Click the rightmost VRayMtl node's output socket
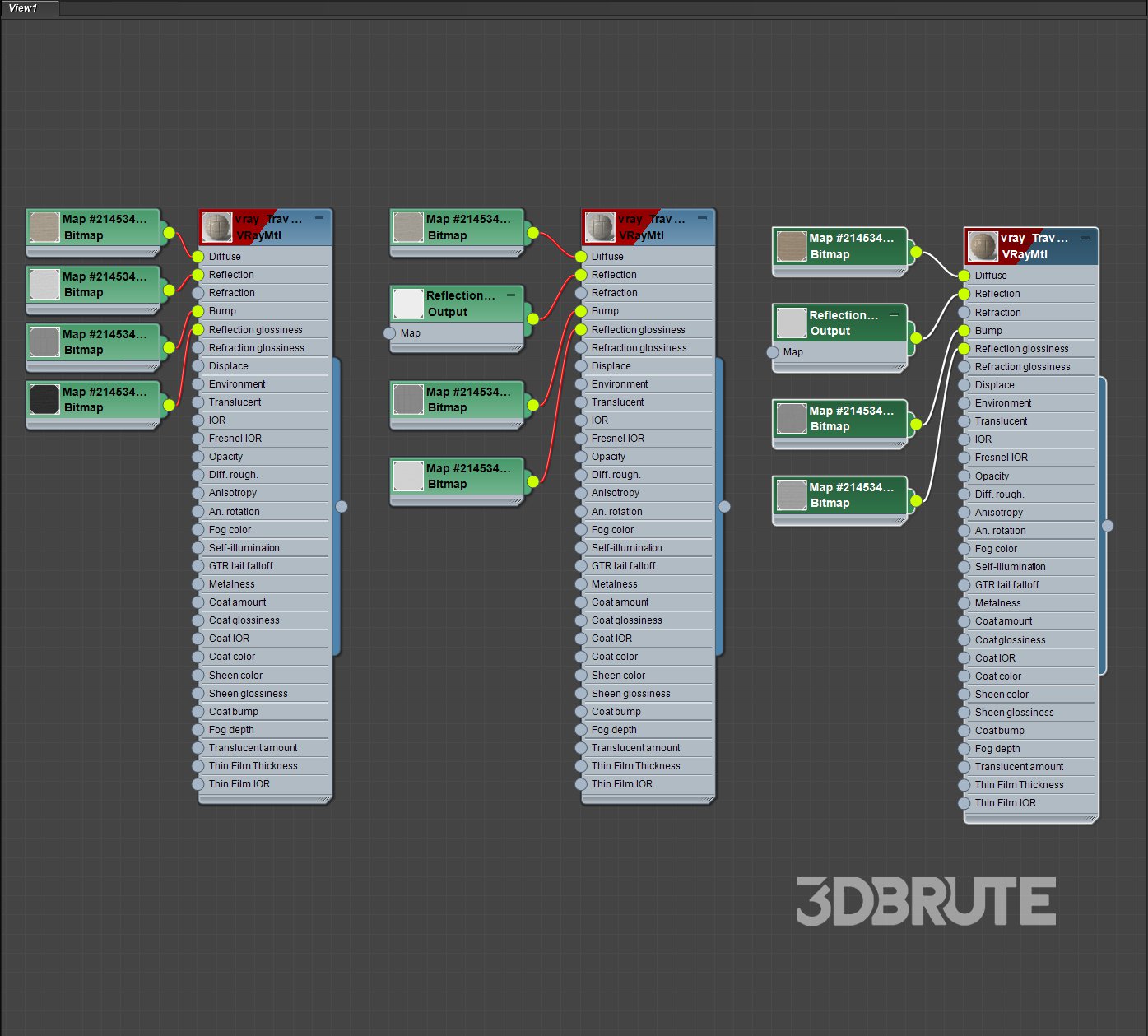The height and width of the screenshot is (1036, 1148). pos(1108,526)
